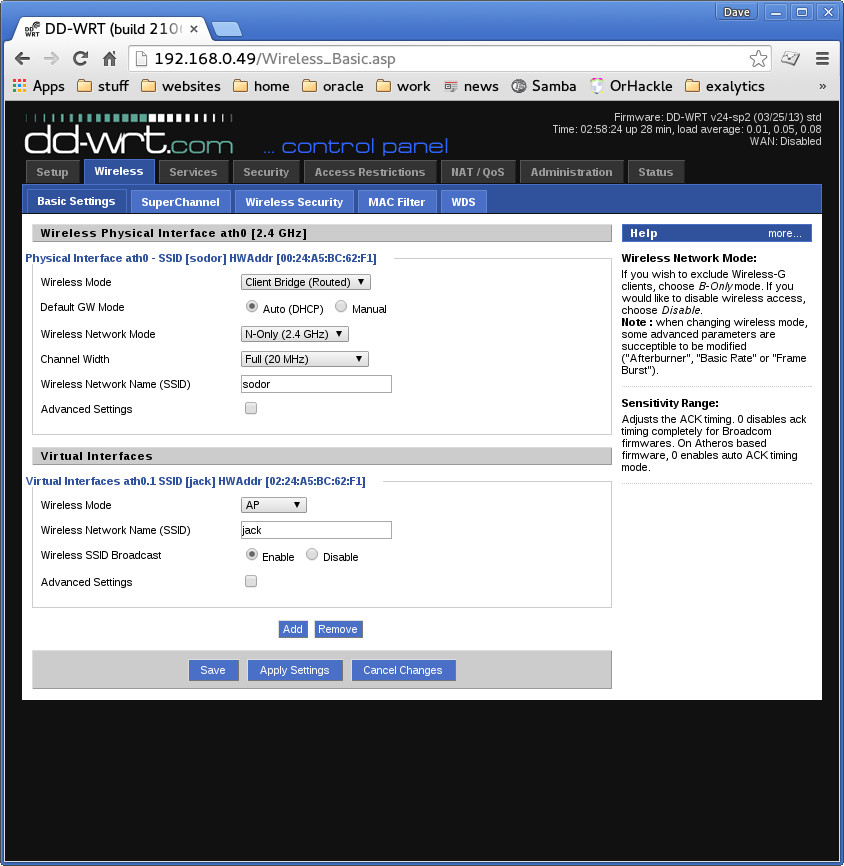
Task: Show more bookmarks with the chevron
Action: tap(822, 86)
